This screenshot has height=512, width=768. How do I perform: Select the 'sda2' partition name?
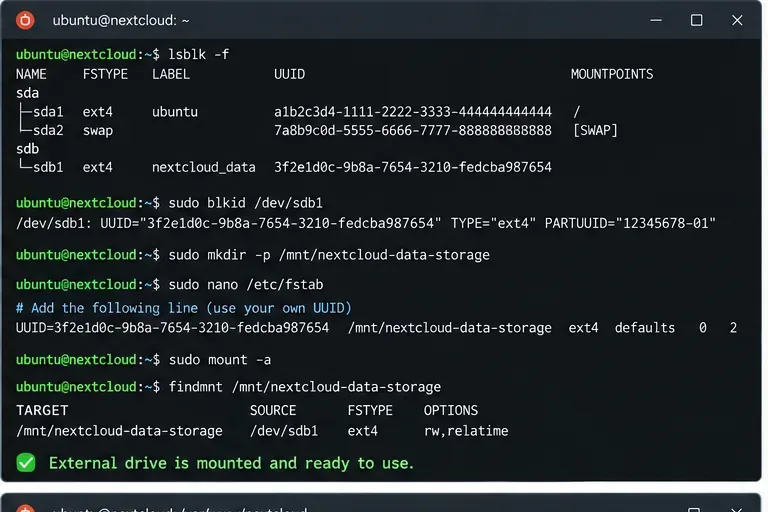(x=48, y=130)
